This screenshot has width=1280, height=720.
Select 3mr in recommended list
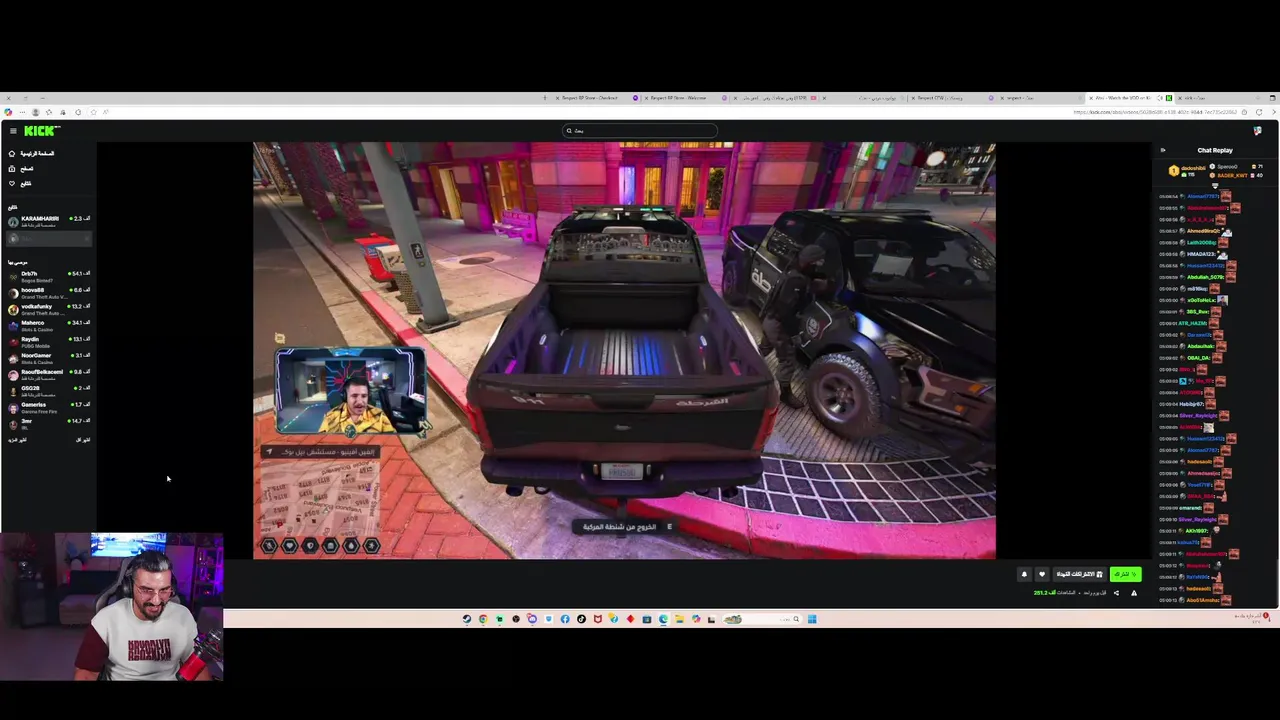click(48, 423)
